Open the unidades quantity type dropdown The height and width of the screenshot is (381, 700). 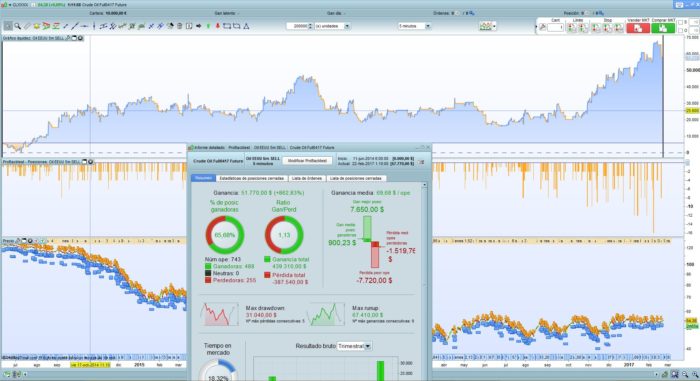[x=333, y=26]
